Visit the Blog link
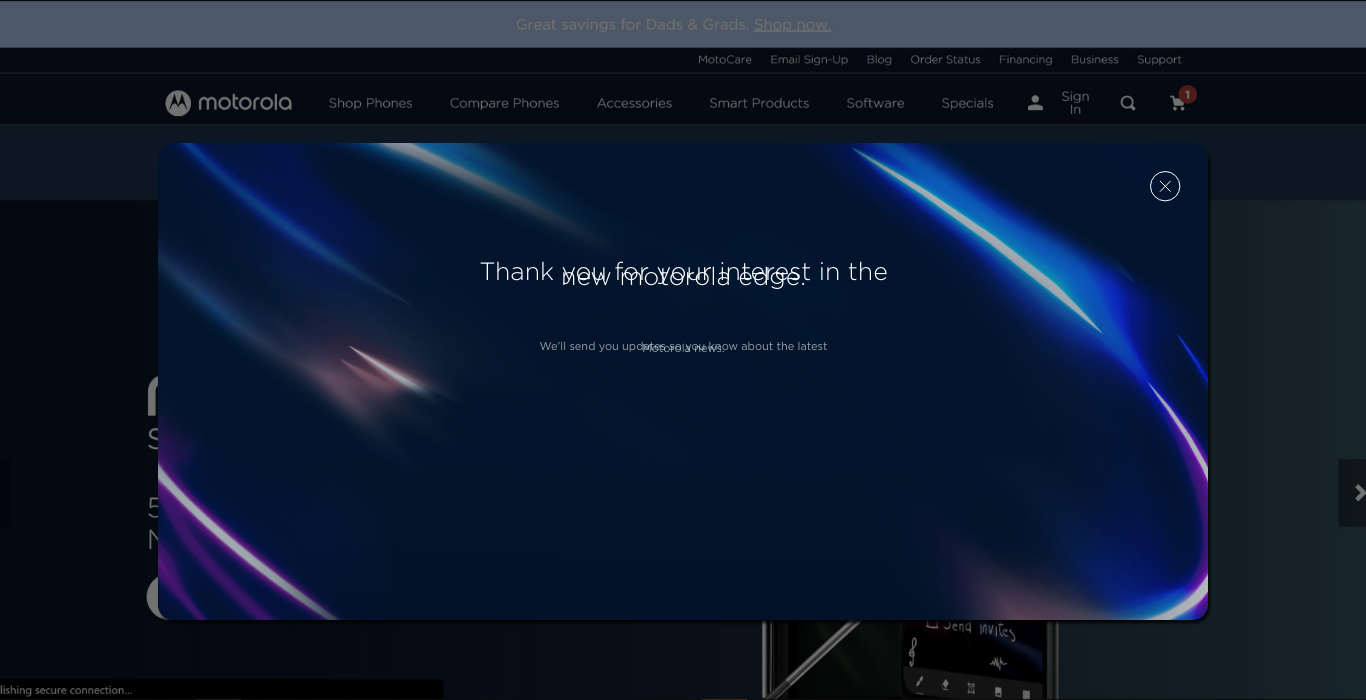 pos(879,60)
